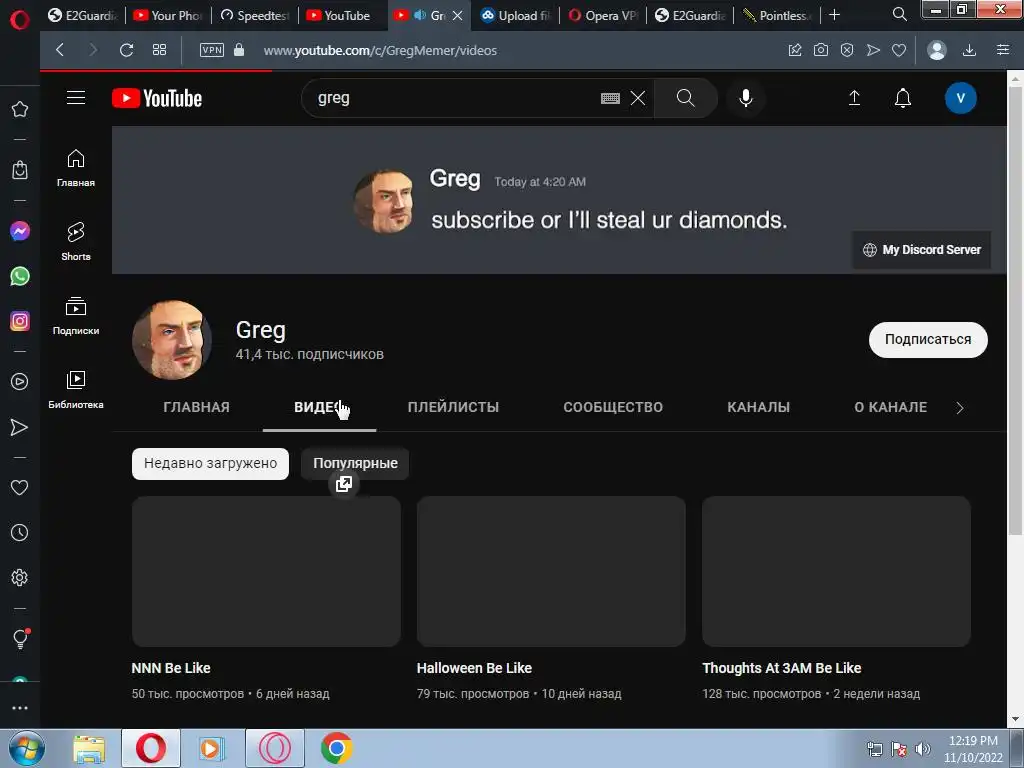This screenshot has width=1024, height=768.
Task: Open Shorts in YouTube sidebar
Action: [x=76, y=242]
